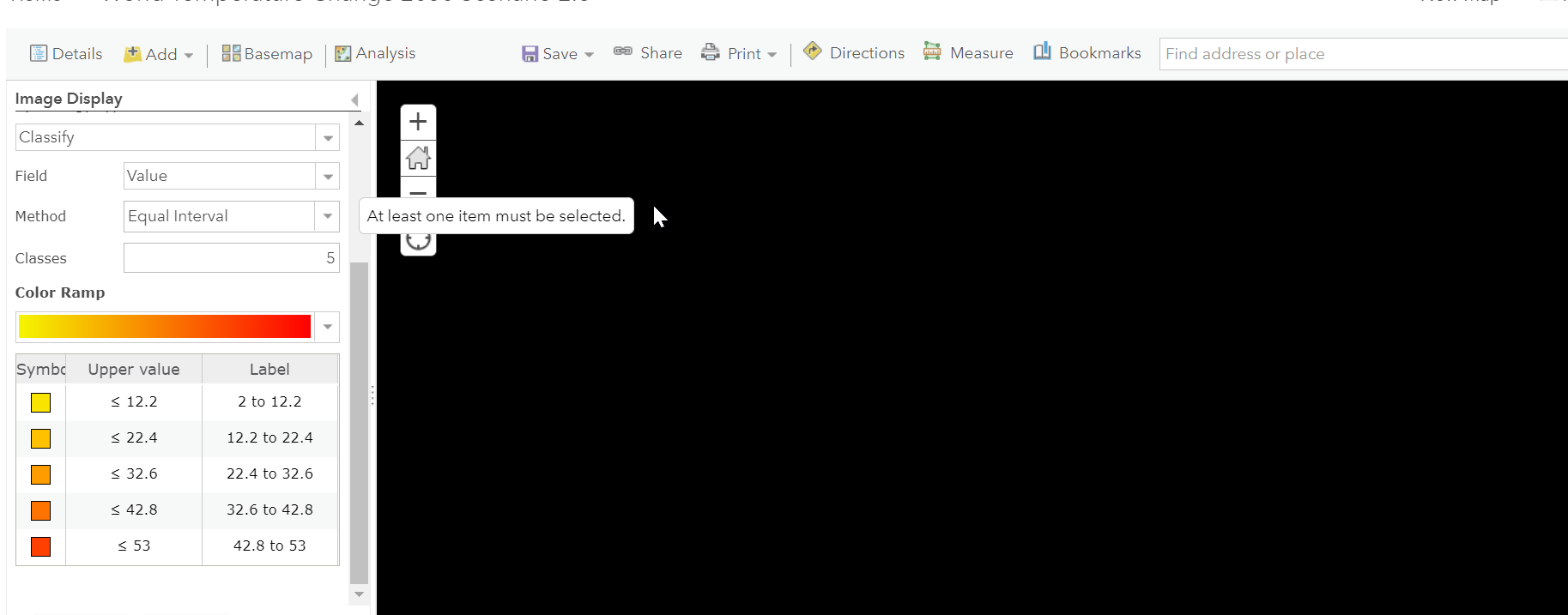This screenshot has height=615, width=1568.
Task: Click label cell 22.4 to 32.6
Action: pyautogui.click(x=269, y=473)
